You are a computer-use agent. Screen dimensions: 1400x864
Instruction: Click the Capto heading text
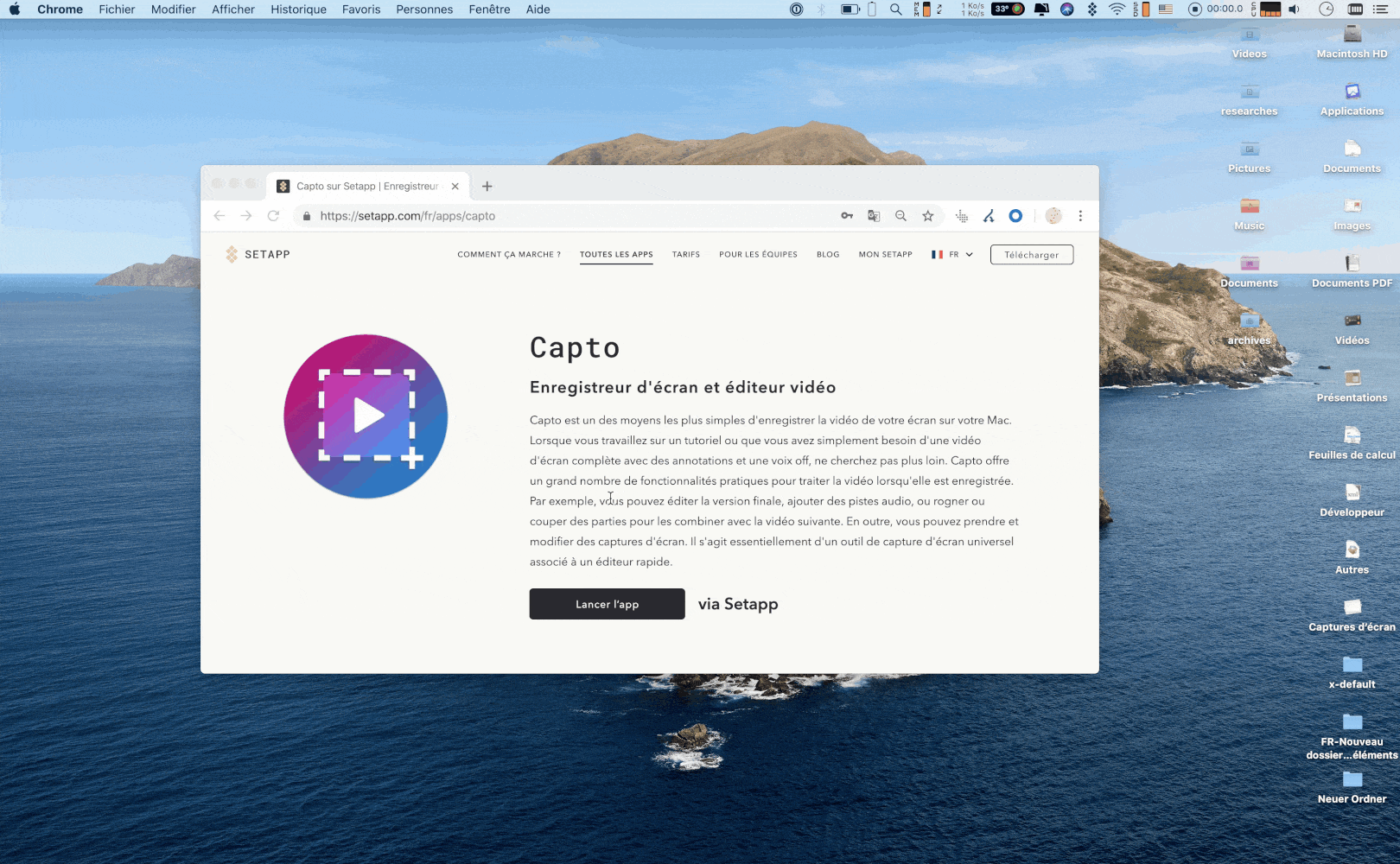point(575,347)
